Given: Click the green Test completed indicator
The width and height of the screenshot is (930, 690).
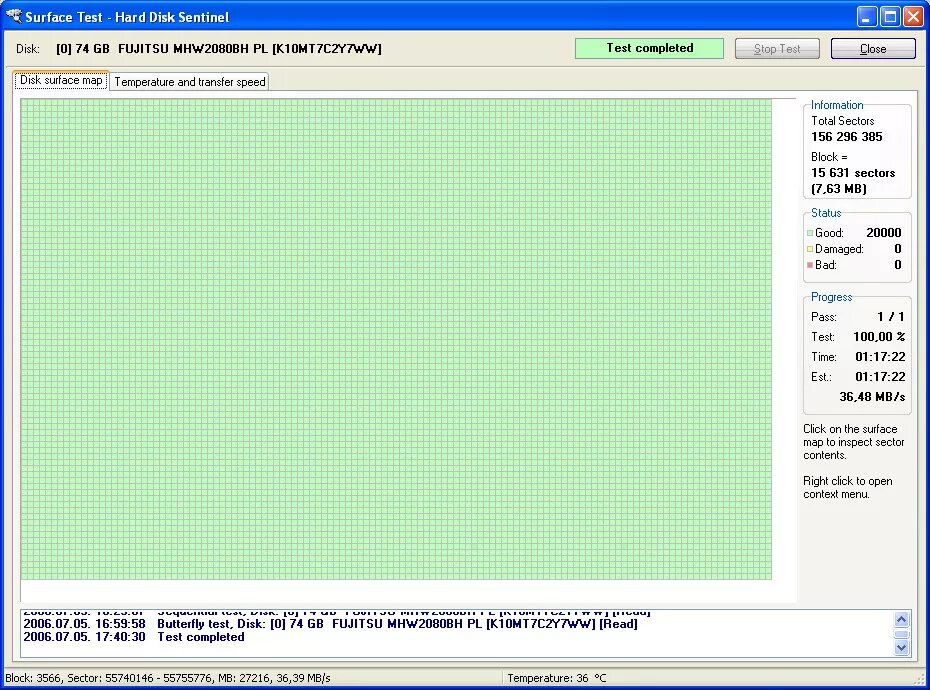Looking at the screenshot, I should (x=649, y=48).
